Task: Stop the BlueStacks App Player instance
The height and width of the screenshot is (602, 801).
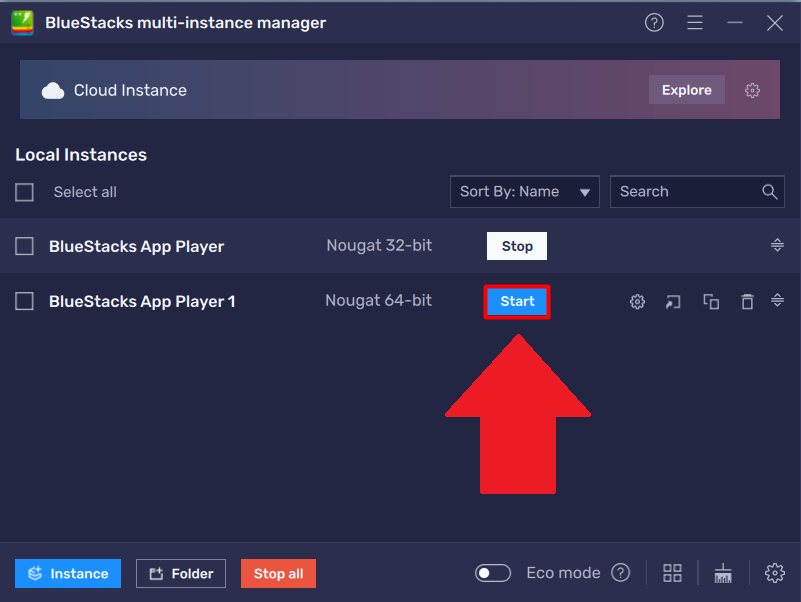Action: coord(516,246)
